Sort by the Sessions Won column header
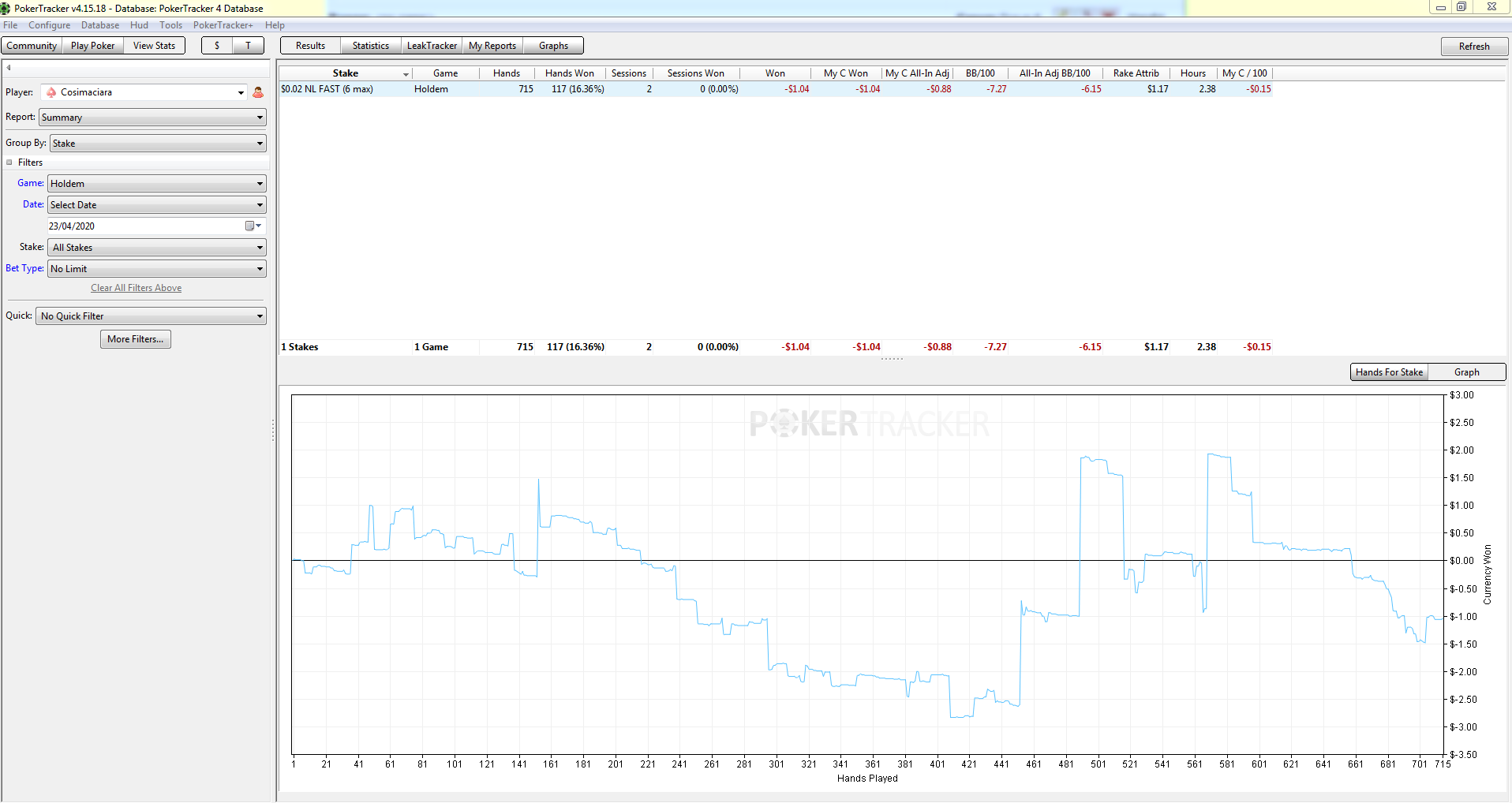This screenshot has height=803, width=1512. (696, 73)
